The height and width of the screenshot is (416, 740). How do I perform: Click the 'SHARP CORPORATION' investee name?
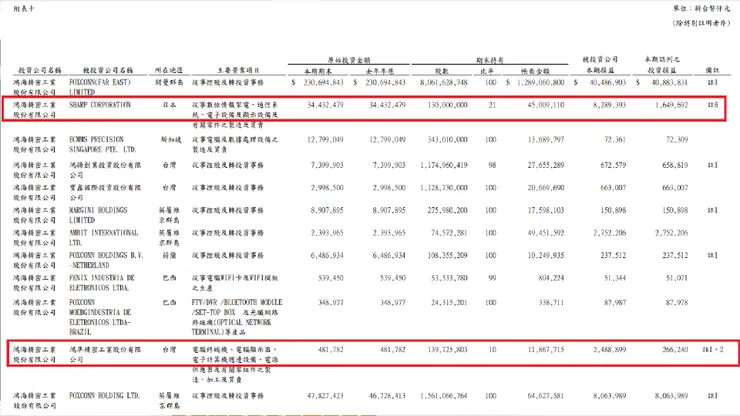[x=100, y=105]
